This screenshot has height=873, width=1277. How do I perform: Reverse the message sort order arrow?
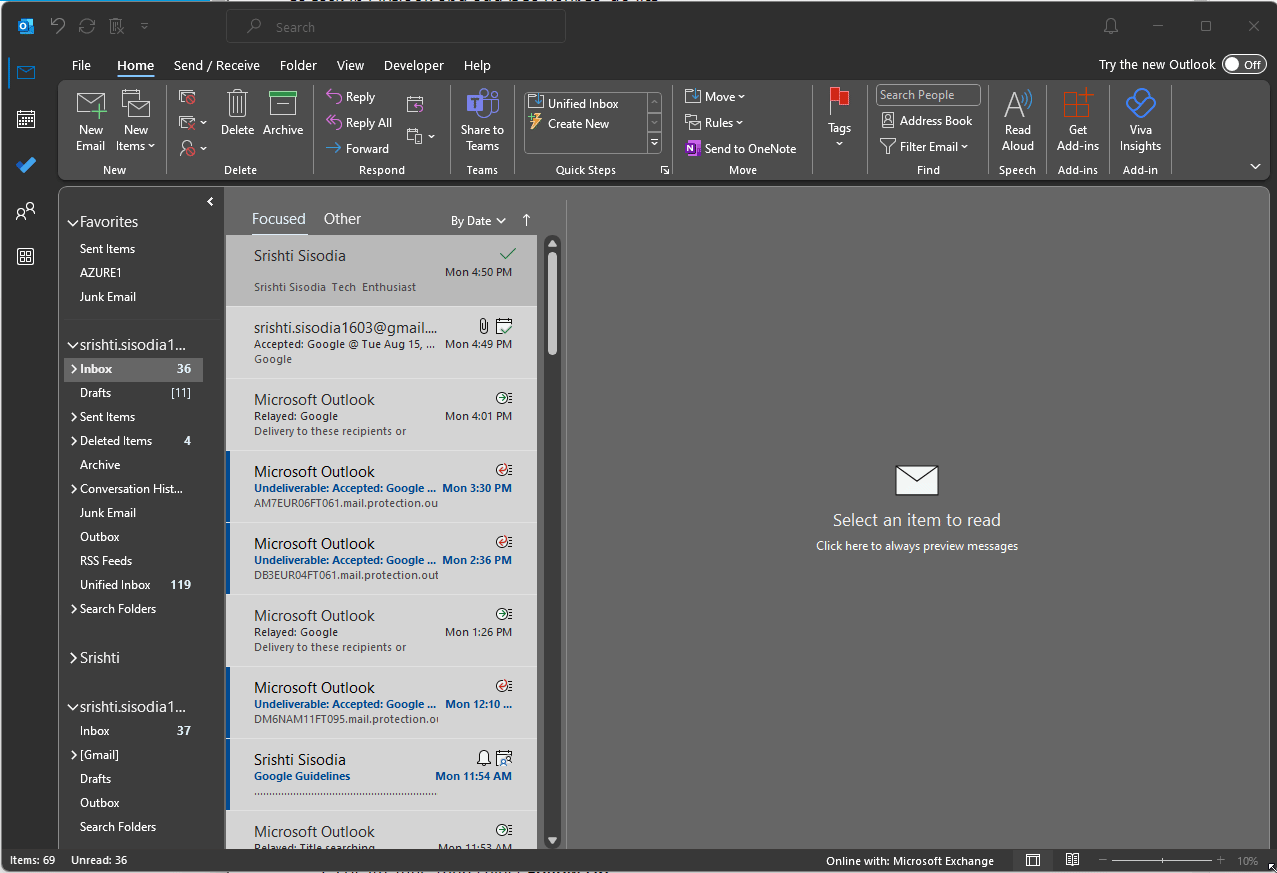coord(527,220)
